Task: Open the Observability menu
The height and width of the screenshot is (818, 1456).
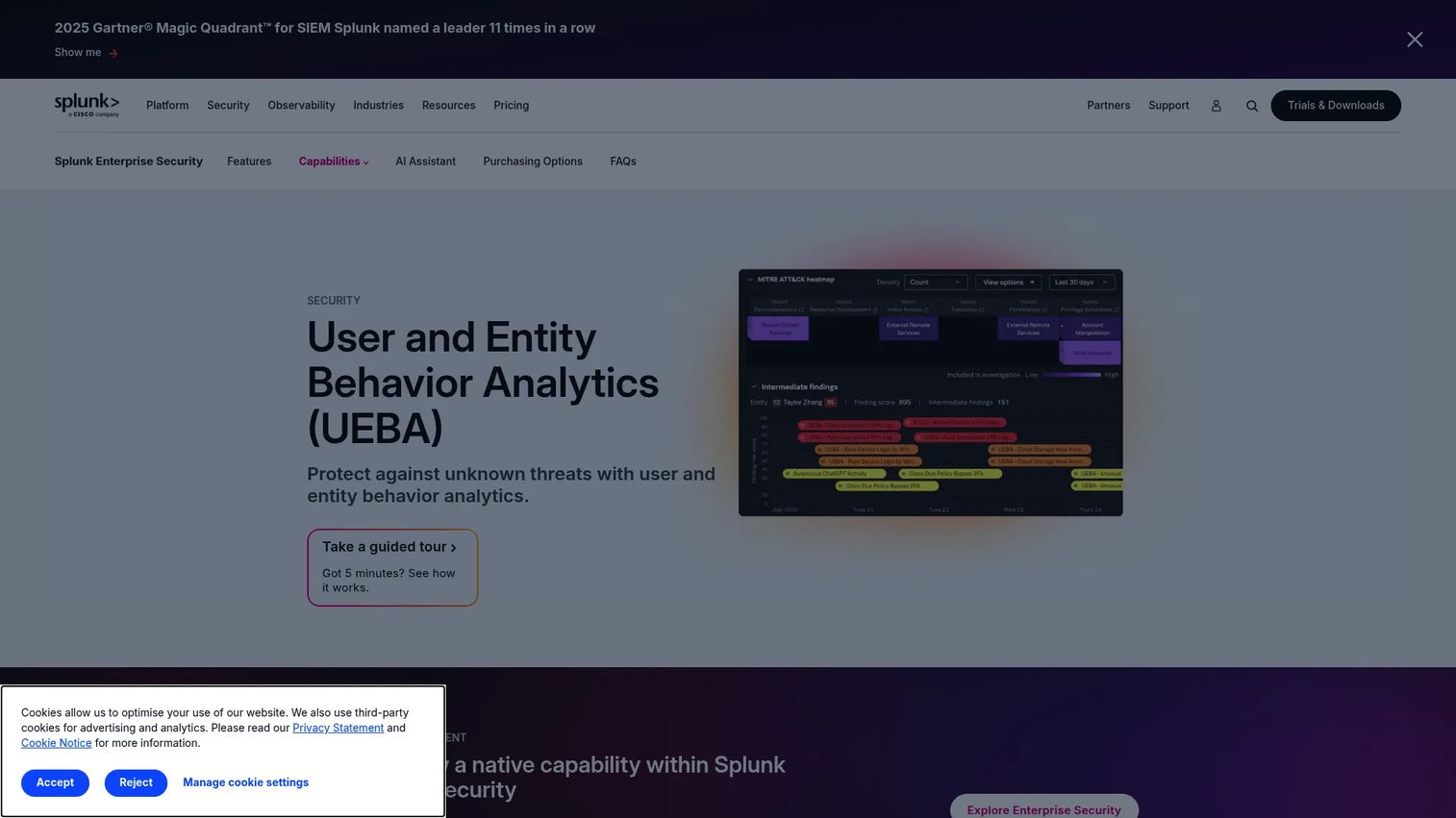Action: click(x=301, y=106)
